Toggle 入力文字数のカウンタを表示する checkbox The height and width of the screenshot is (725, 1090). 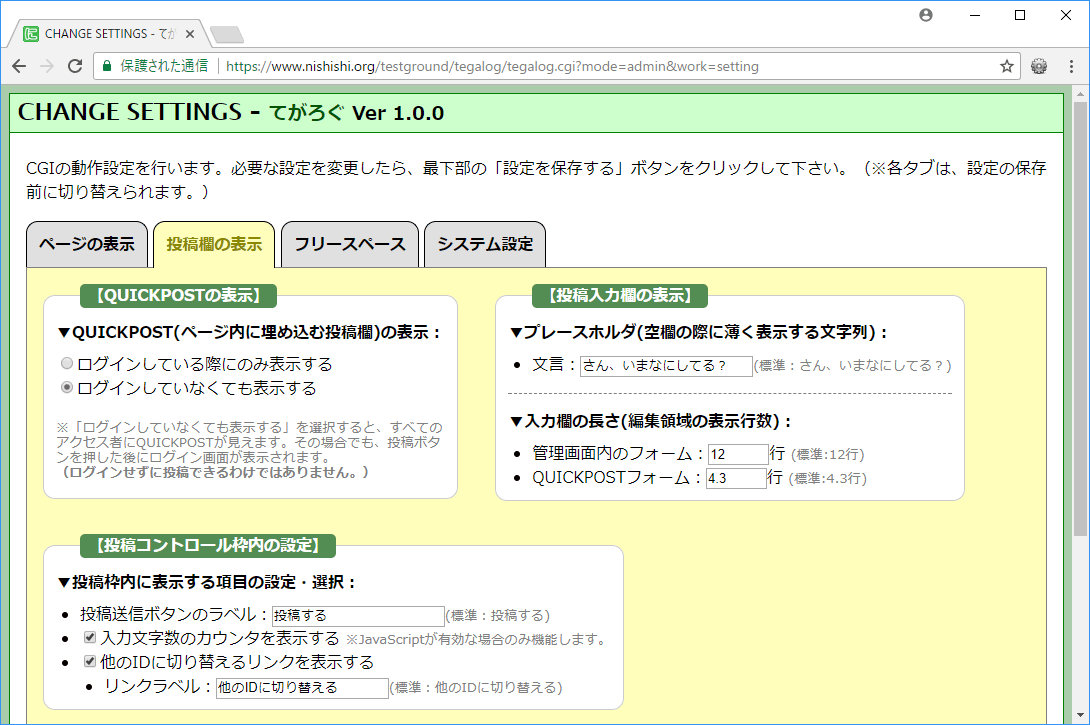[x=90, y=637]
